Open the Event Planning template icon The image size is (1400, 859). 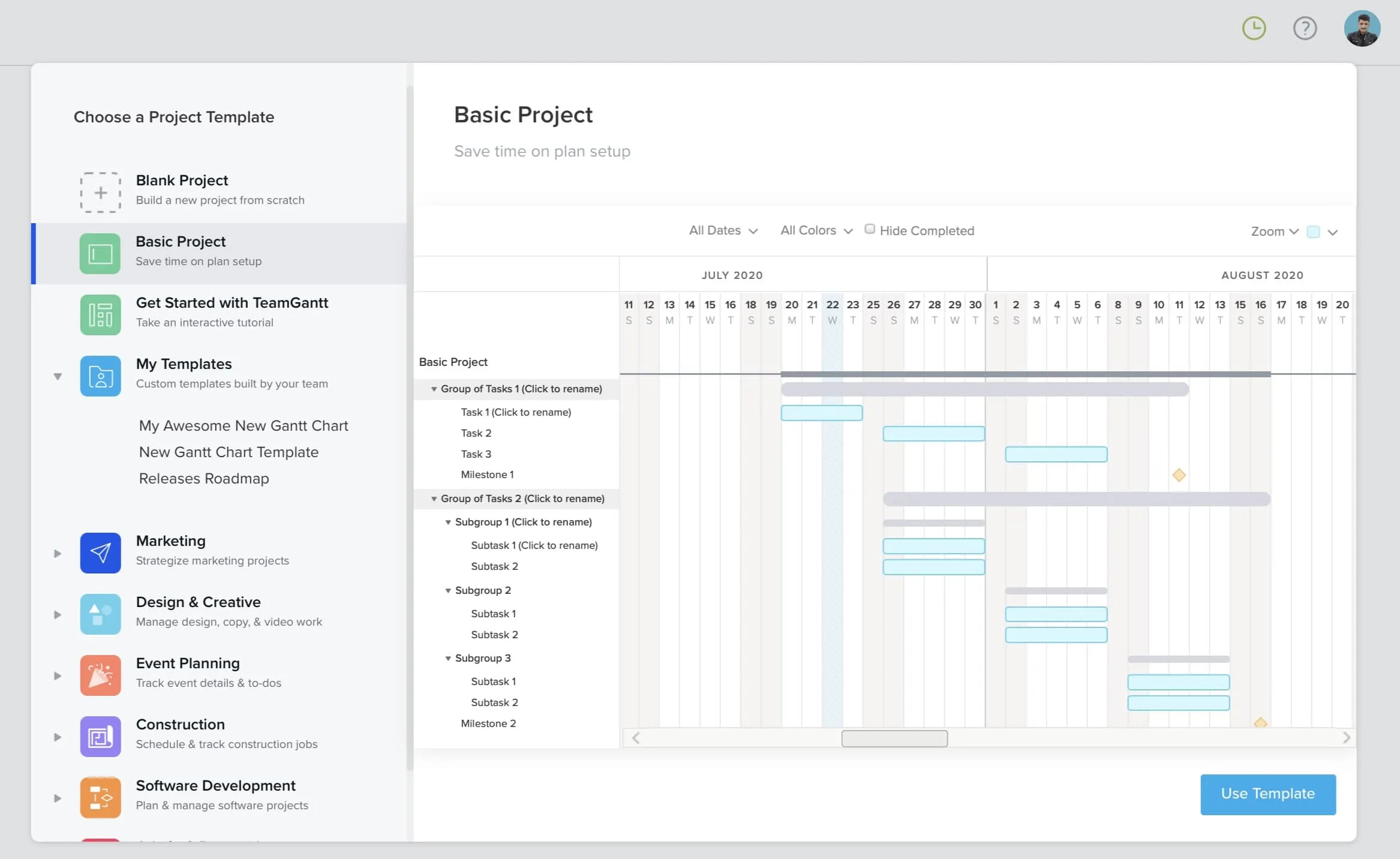coord(100,675)
